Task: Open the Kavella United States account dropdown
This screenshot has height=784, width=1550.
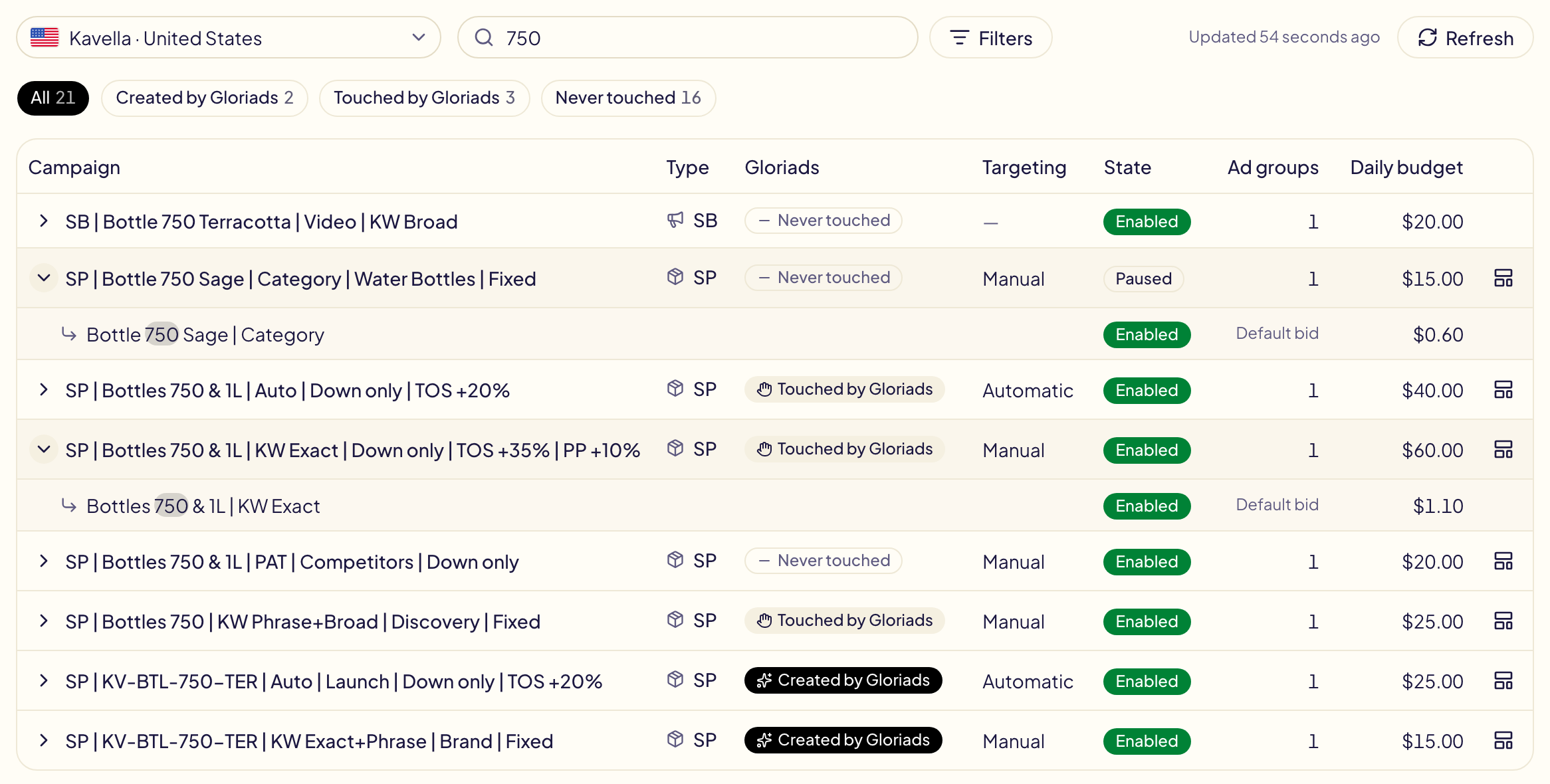Action: click(x=229, y=37)
